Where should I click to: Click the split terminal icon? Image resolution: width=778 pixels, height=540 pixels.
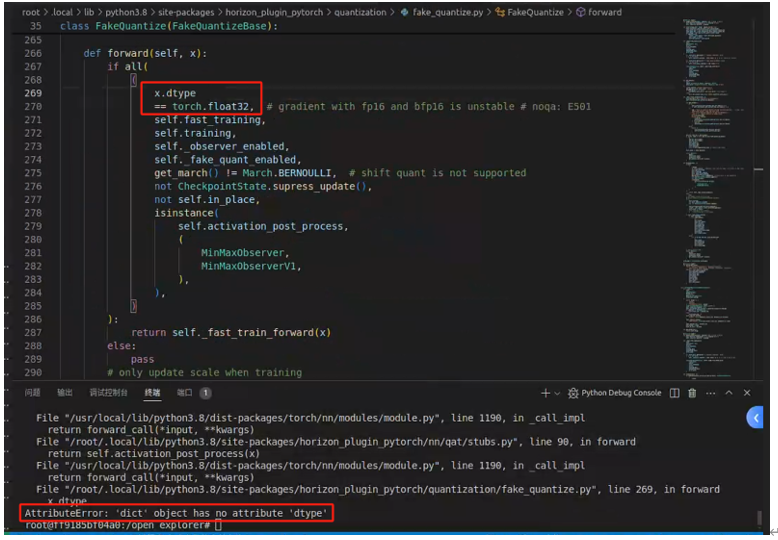click(675, 393)
